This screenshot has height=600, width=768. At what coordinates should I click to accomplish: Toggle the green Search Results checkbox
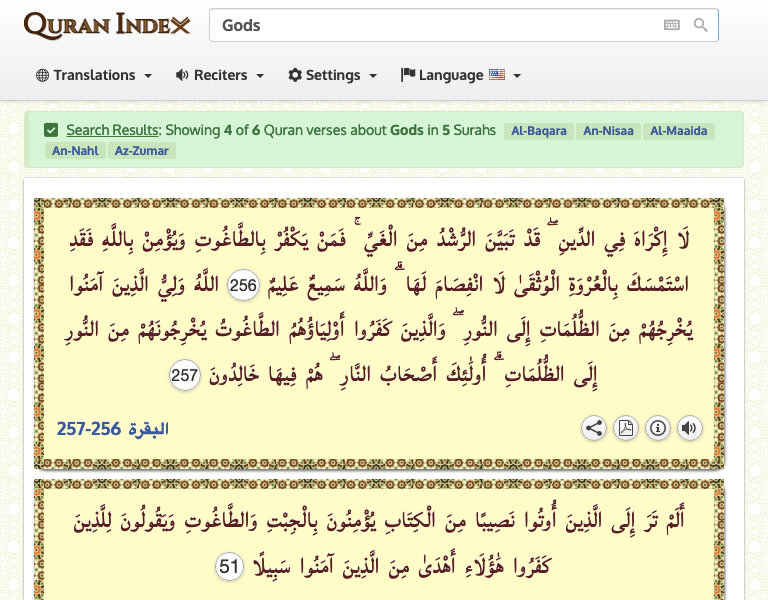point(51,130)
